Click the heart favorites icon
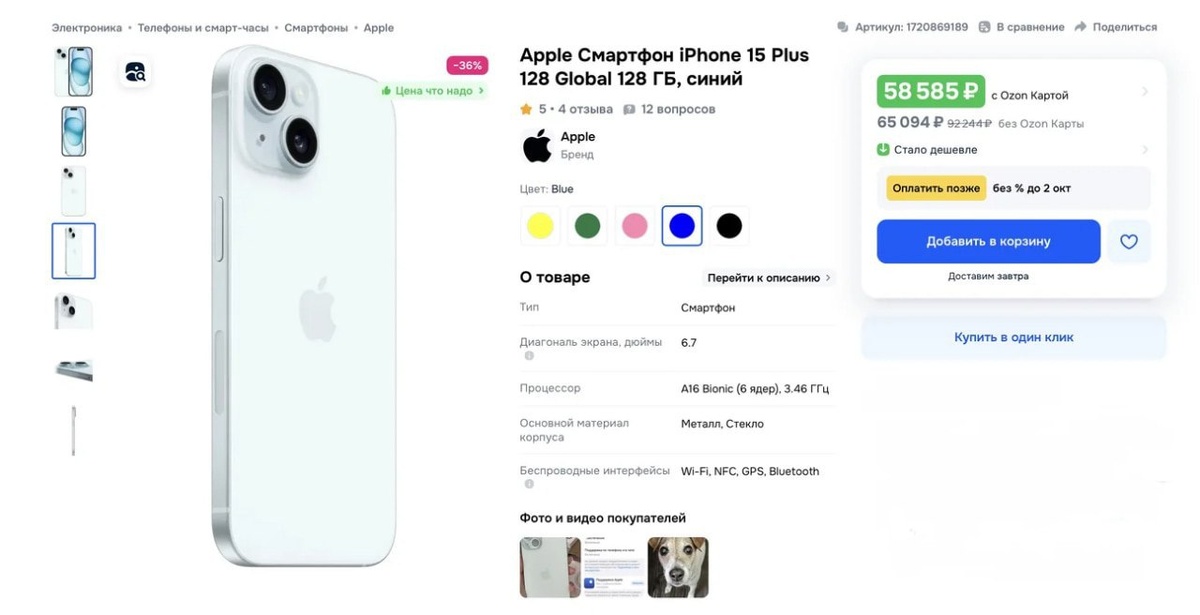 pos(1129,241)
